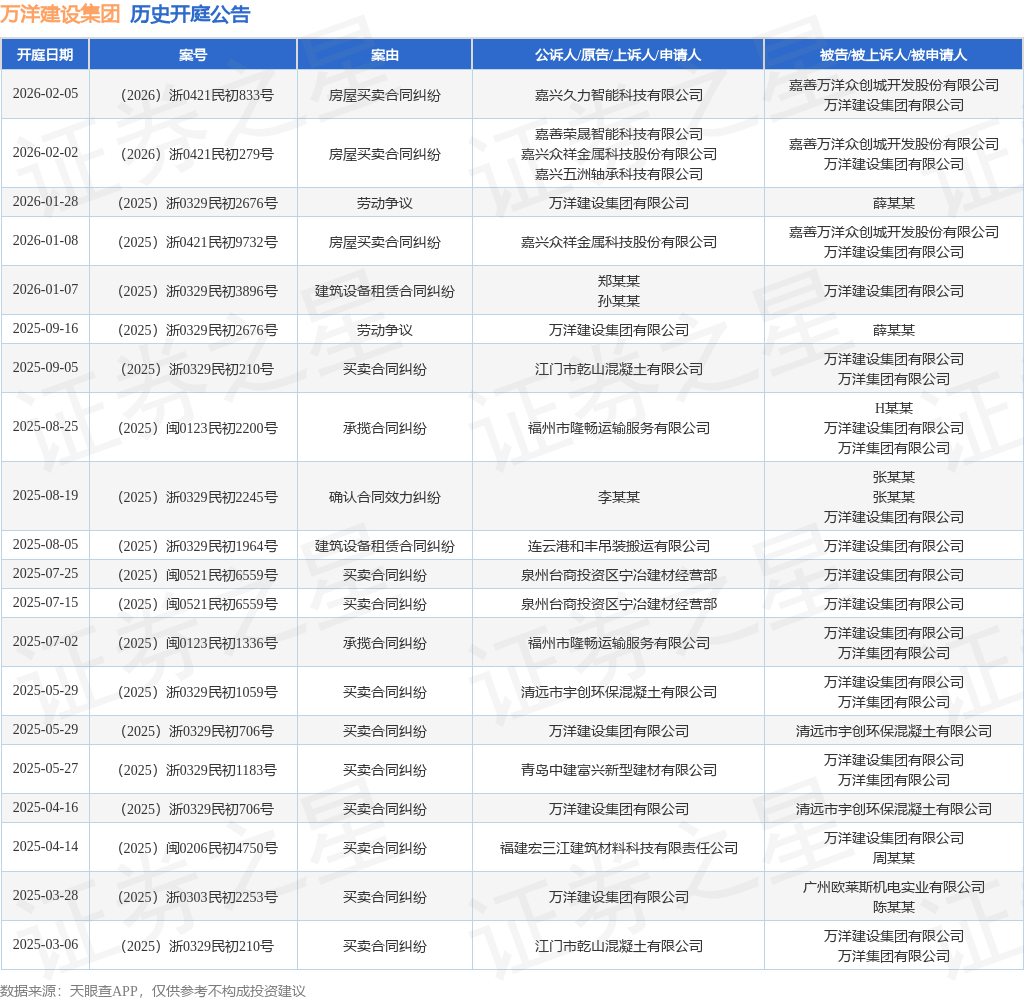Click case number (2025)浙0329民初3896号

(197, 291)
